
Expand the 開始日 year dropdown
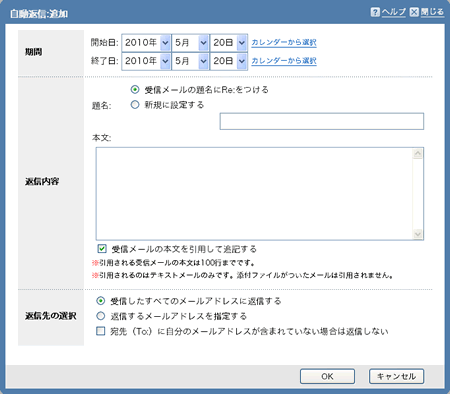point(146,43)
